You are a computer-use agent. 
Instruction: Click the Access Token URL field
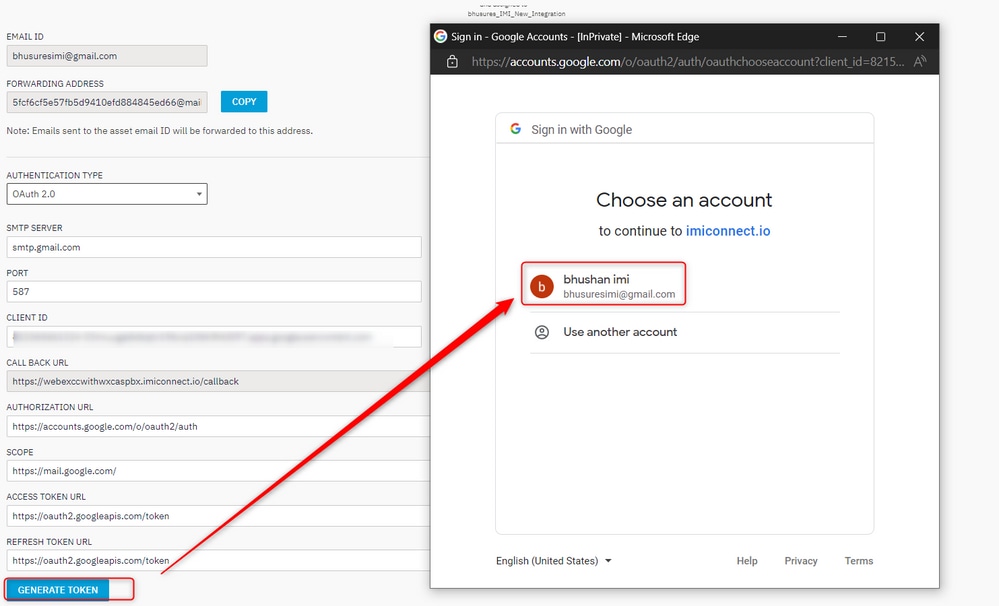click(x=218, y=516)
